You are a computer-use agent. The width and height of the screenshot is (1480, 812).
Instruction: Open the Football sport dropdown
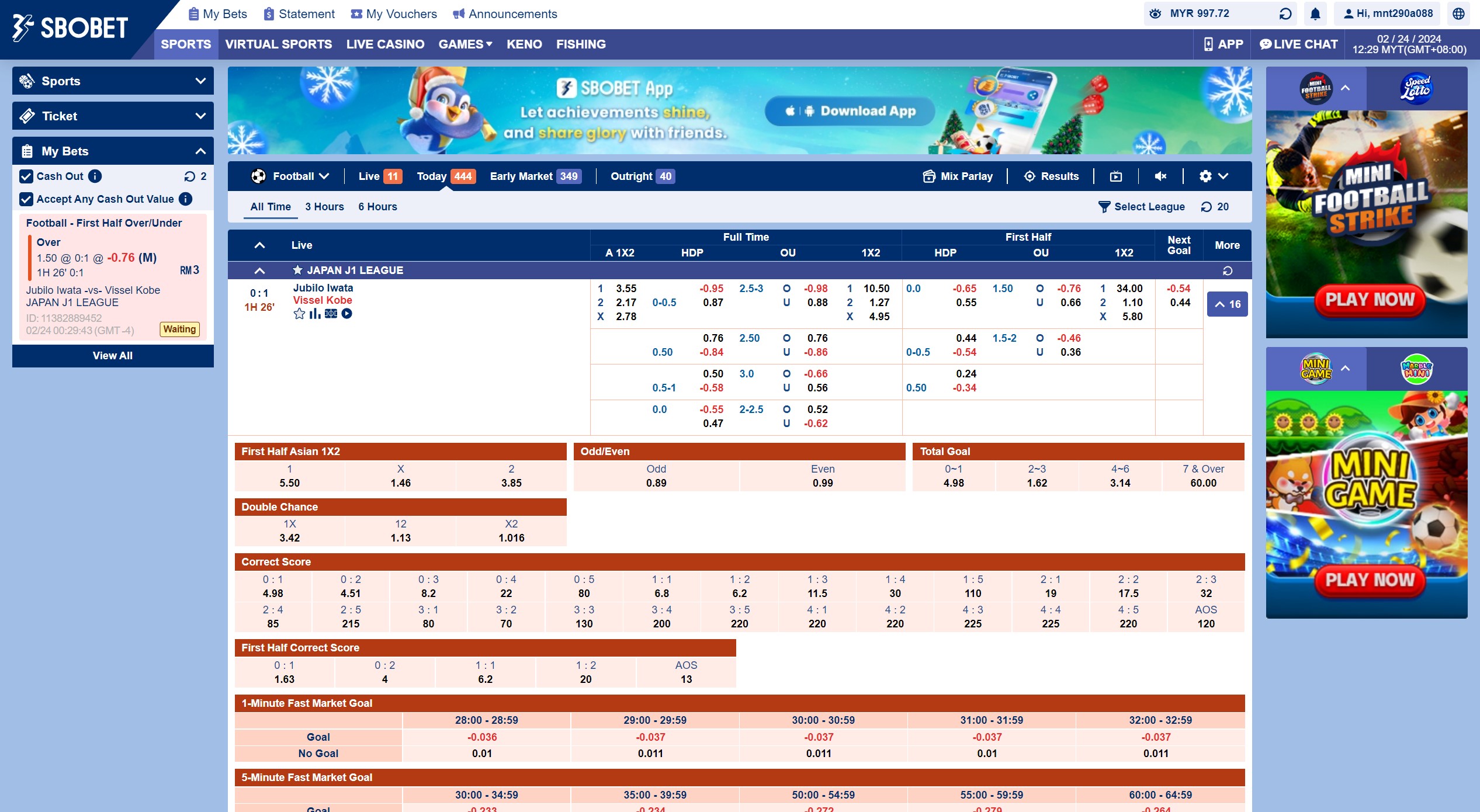(x=290, y=176)
